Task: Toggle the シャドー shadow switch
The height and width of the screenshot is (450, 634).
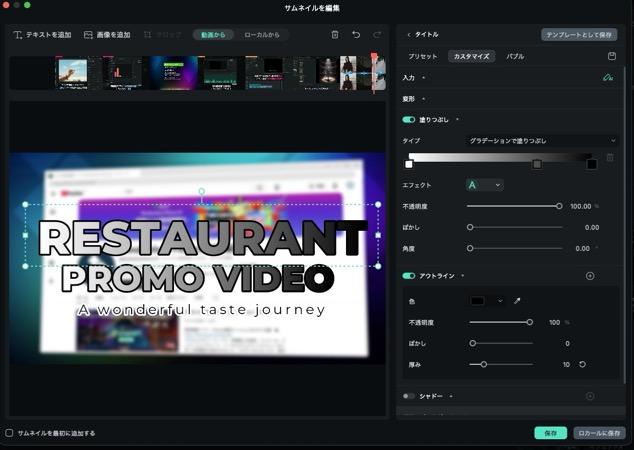Action: pos(409,396)
